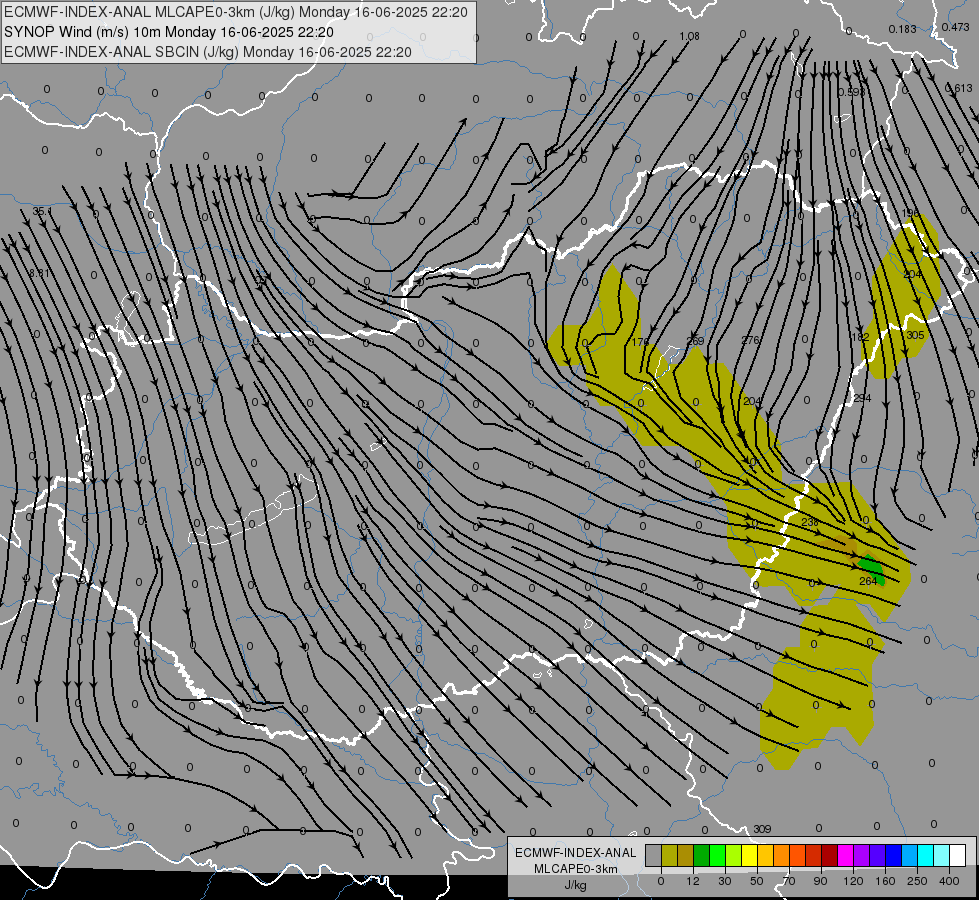This screenshot has height=900, width=979.
Task: Click the map value 182
Action: (860, 337)
